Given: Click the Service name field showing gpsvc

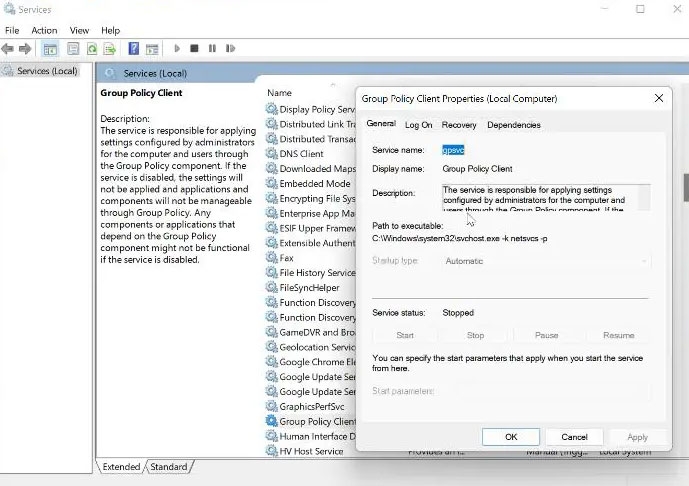Looking at the screenshot, I should tap(453, 150).
